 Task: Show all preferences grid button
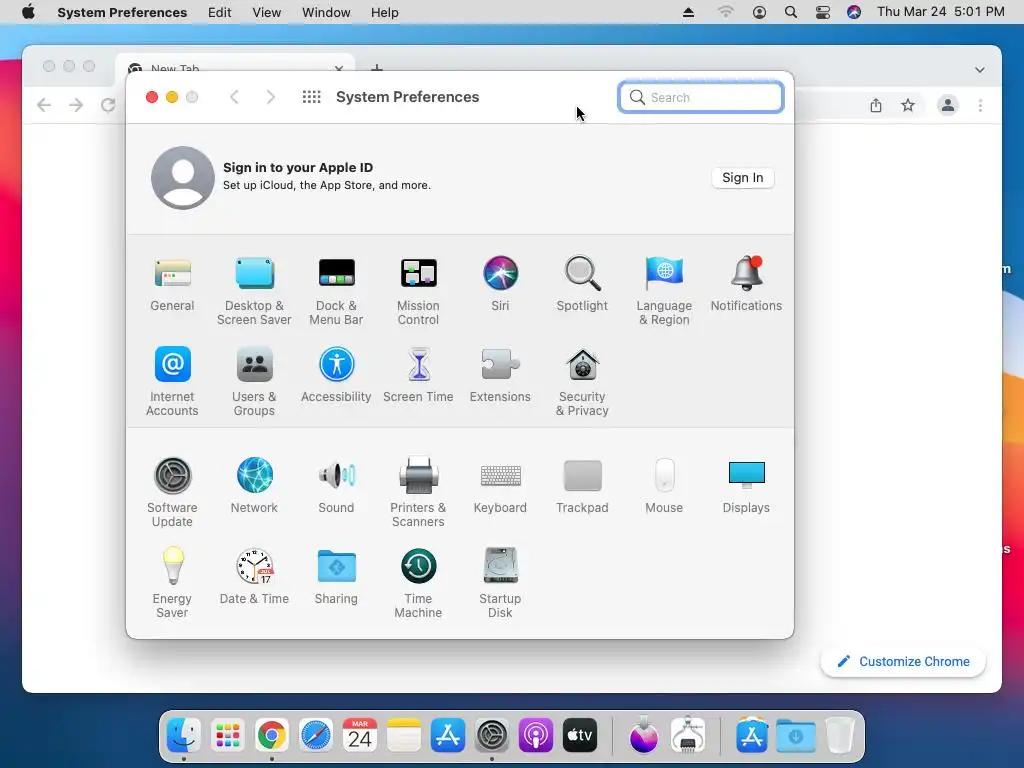click(x=312, y=97)
